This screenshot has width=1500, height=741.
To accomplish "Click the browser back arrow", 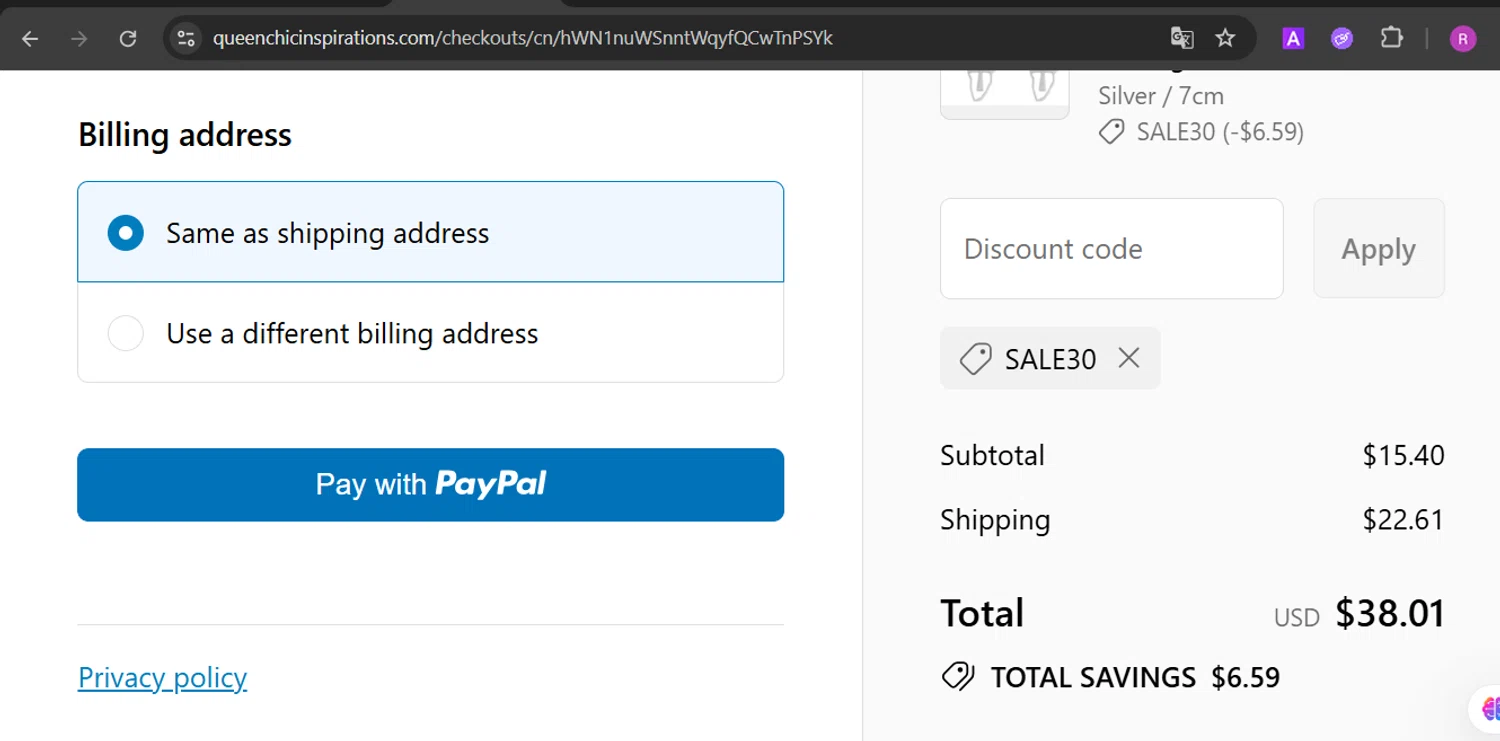I will (30, 39).
